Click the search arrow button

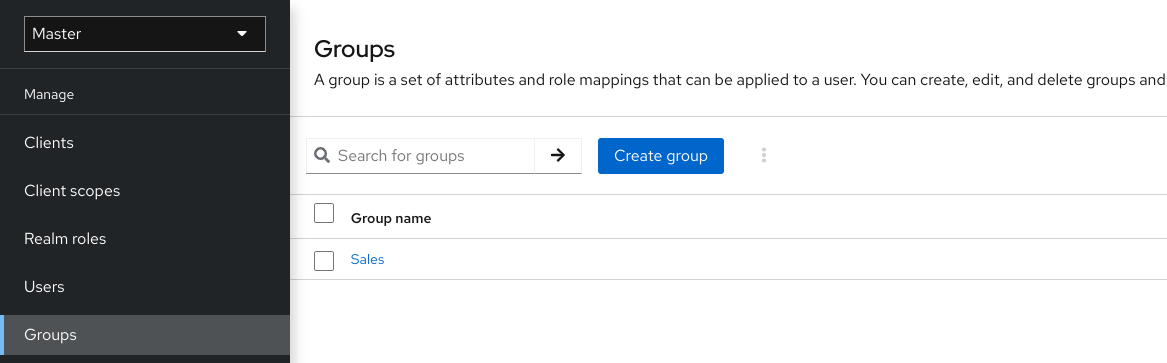coord(558,155)
